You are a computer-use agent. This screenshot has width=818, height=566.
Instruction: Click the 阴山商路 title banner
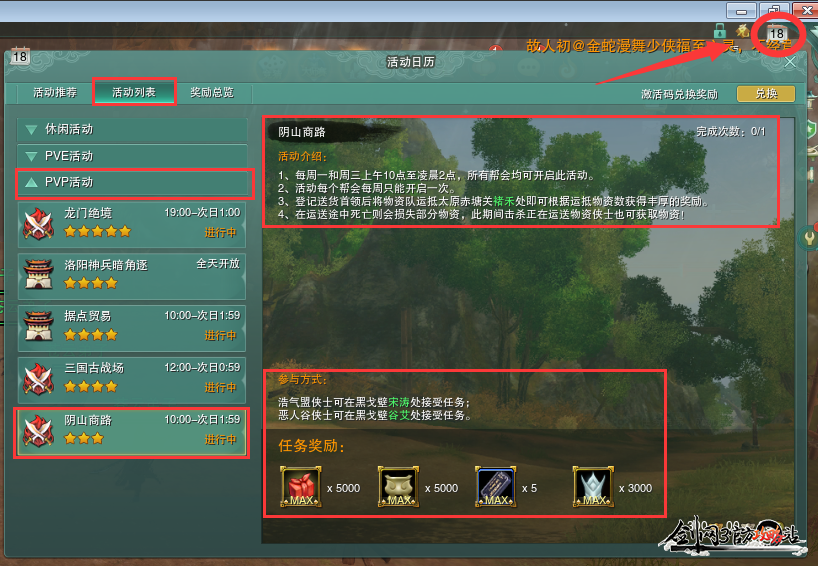(334, 133)
